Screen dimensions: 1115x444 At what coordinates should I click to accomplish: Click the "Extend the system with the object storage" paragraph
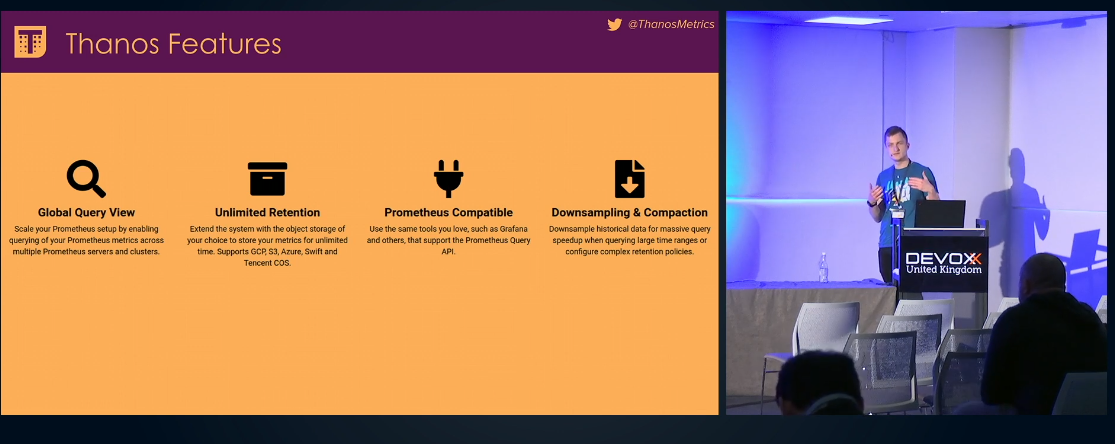pos(267,246)
